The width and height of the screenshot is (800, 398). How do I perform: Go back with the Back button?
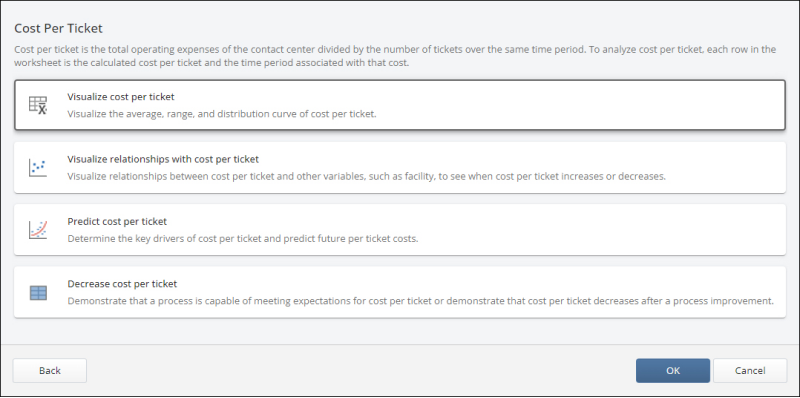pyautogui.click(x=49, y=370)
